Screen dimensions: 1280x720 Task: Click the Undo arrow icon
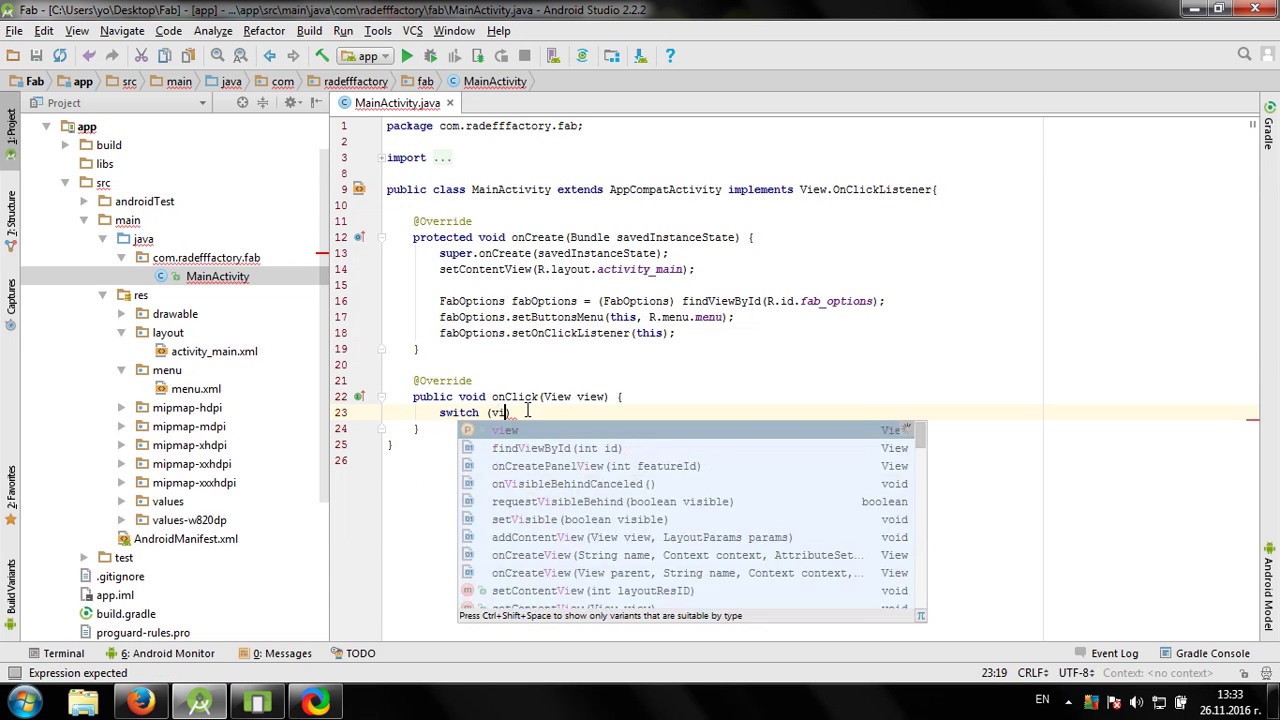point(89,56)
